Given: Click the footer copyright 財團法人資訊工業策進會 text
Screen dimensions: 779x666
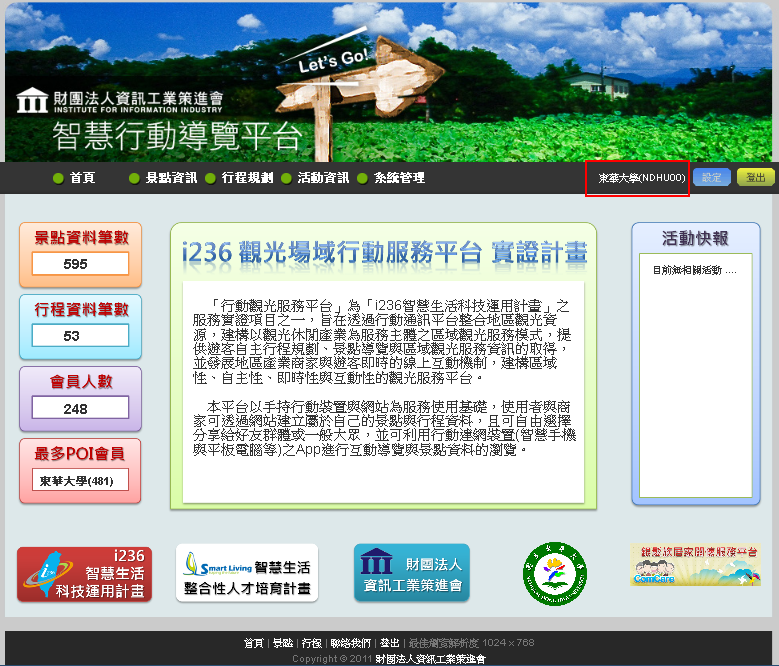Looking at the screenshot, I should click(430, 659).
